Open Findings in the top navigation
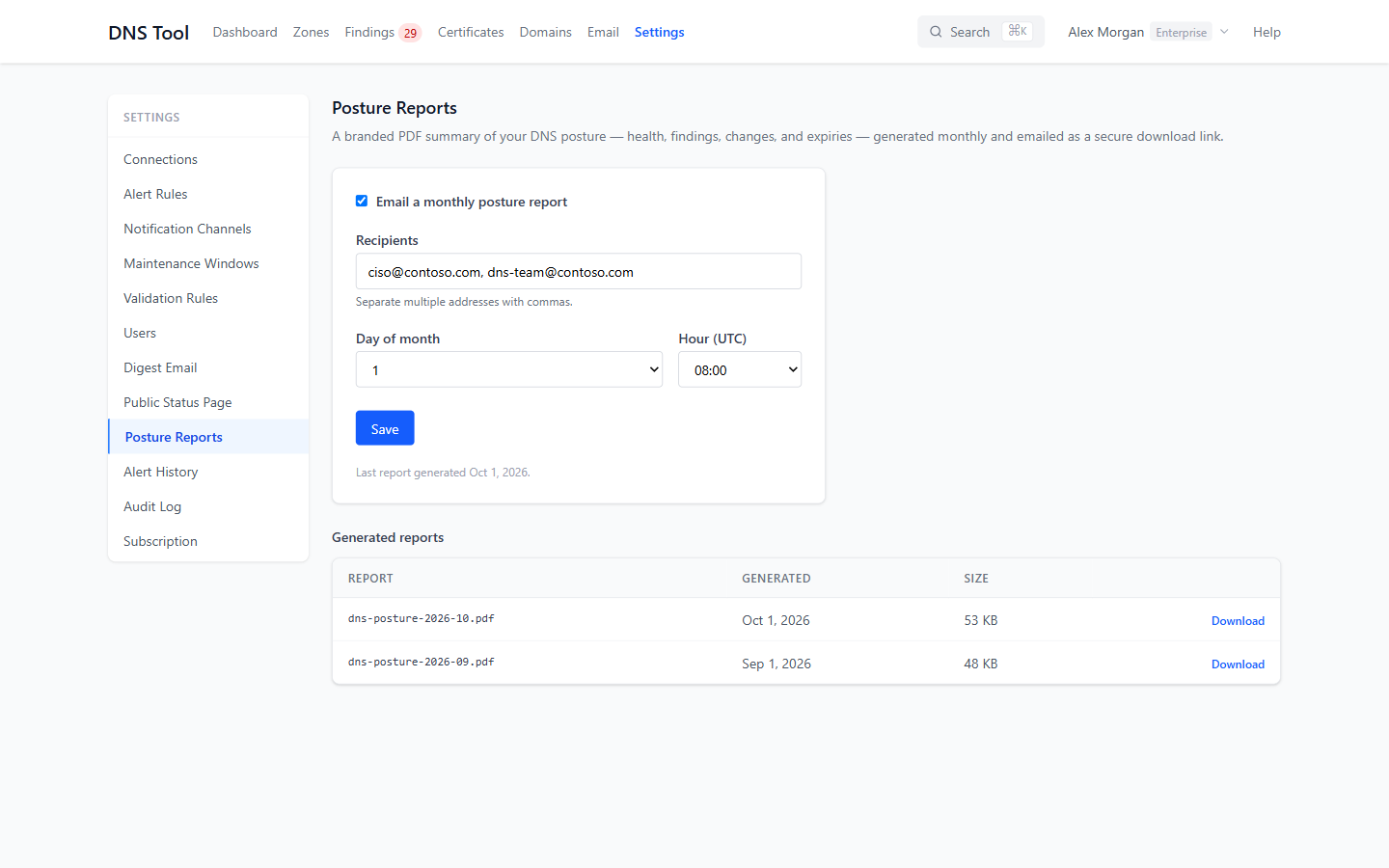This screenshot has width=1389, height=868. 369,32
